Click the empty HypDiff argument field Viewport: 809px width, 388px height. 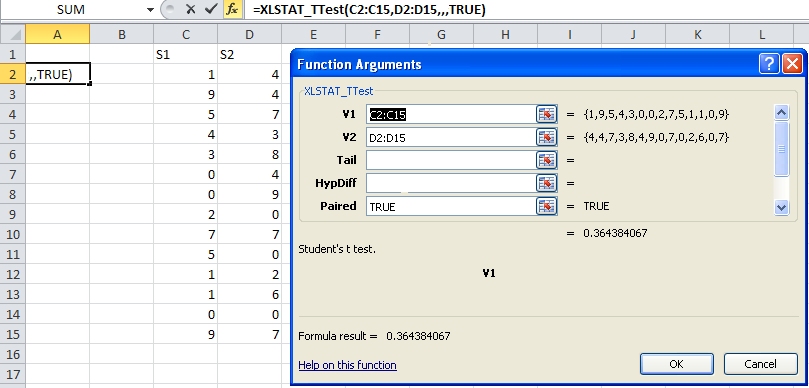click(x=451, y=183)
